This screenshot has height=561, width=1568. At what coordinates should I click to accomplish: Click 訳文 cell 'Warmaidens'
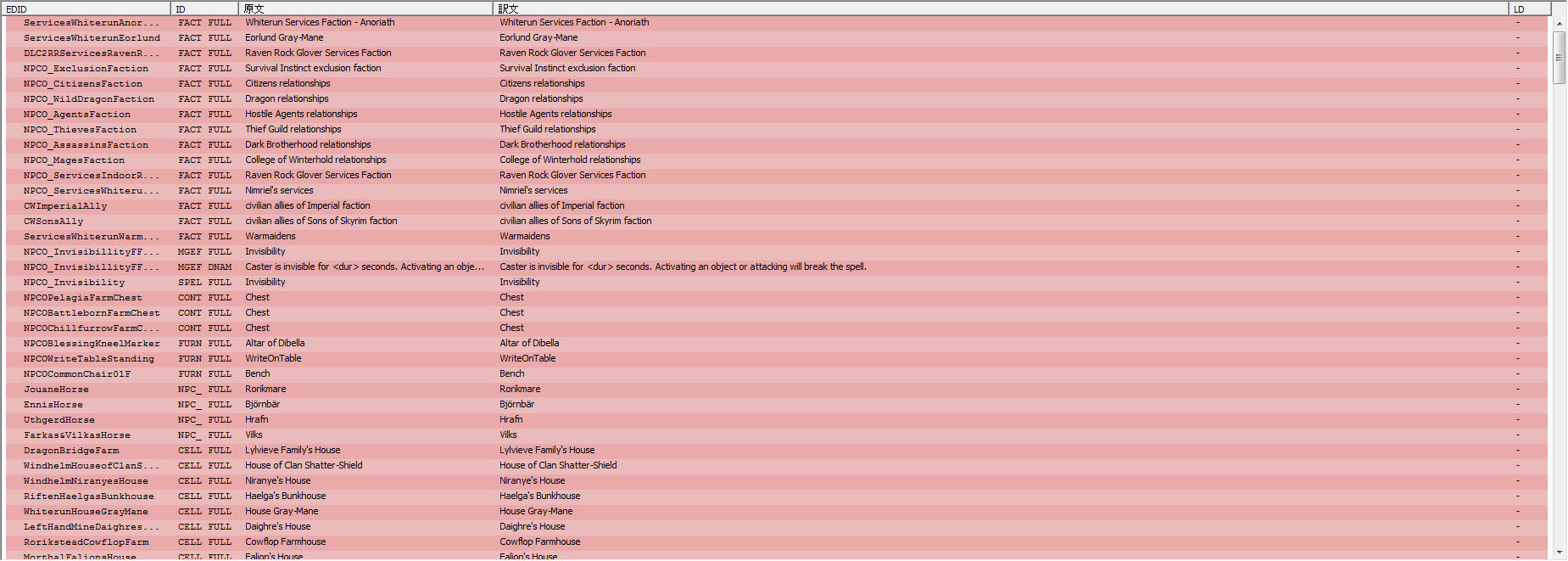click(524, 237)
